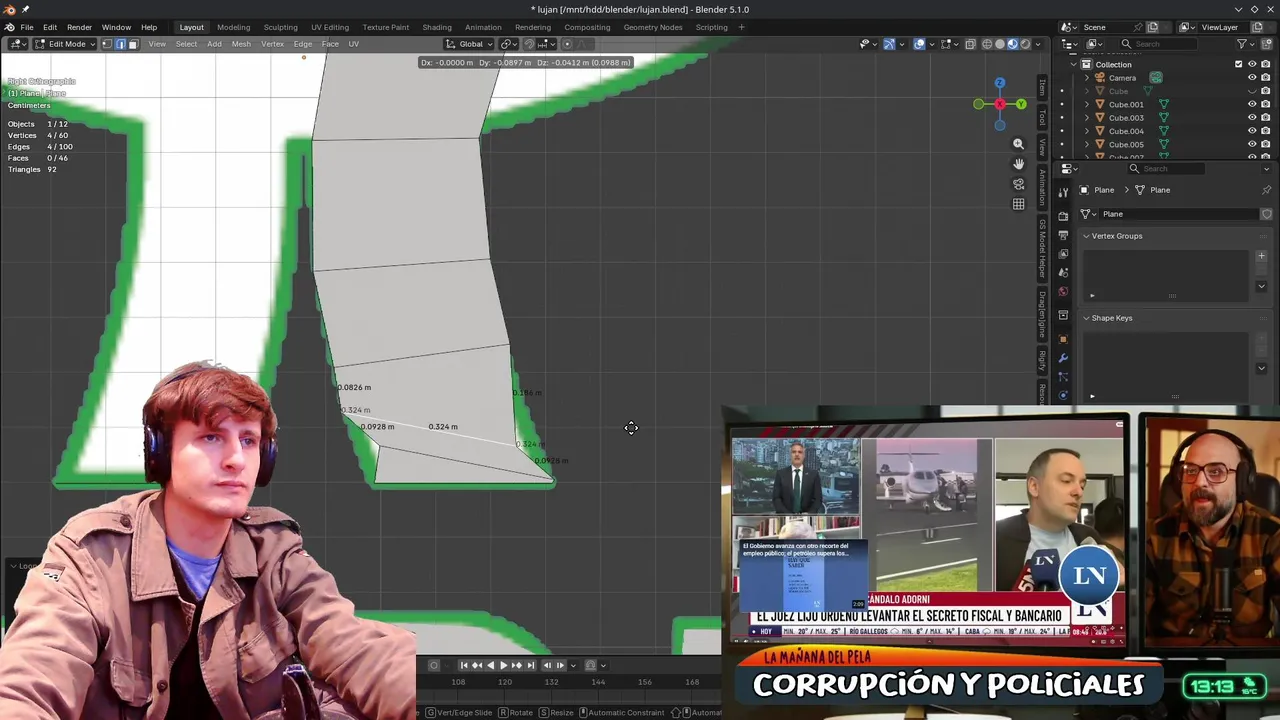Click the viewport zoom magnifier icon
Image resolution: width=1280 pixels, height=720 pixels.
[1018, 144]
